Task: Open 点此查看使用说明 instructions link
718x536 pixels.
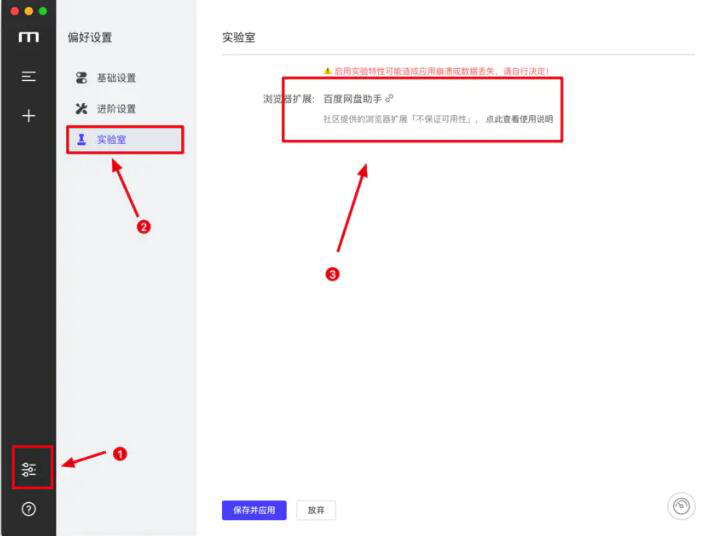Action: (519, 119)
